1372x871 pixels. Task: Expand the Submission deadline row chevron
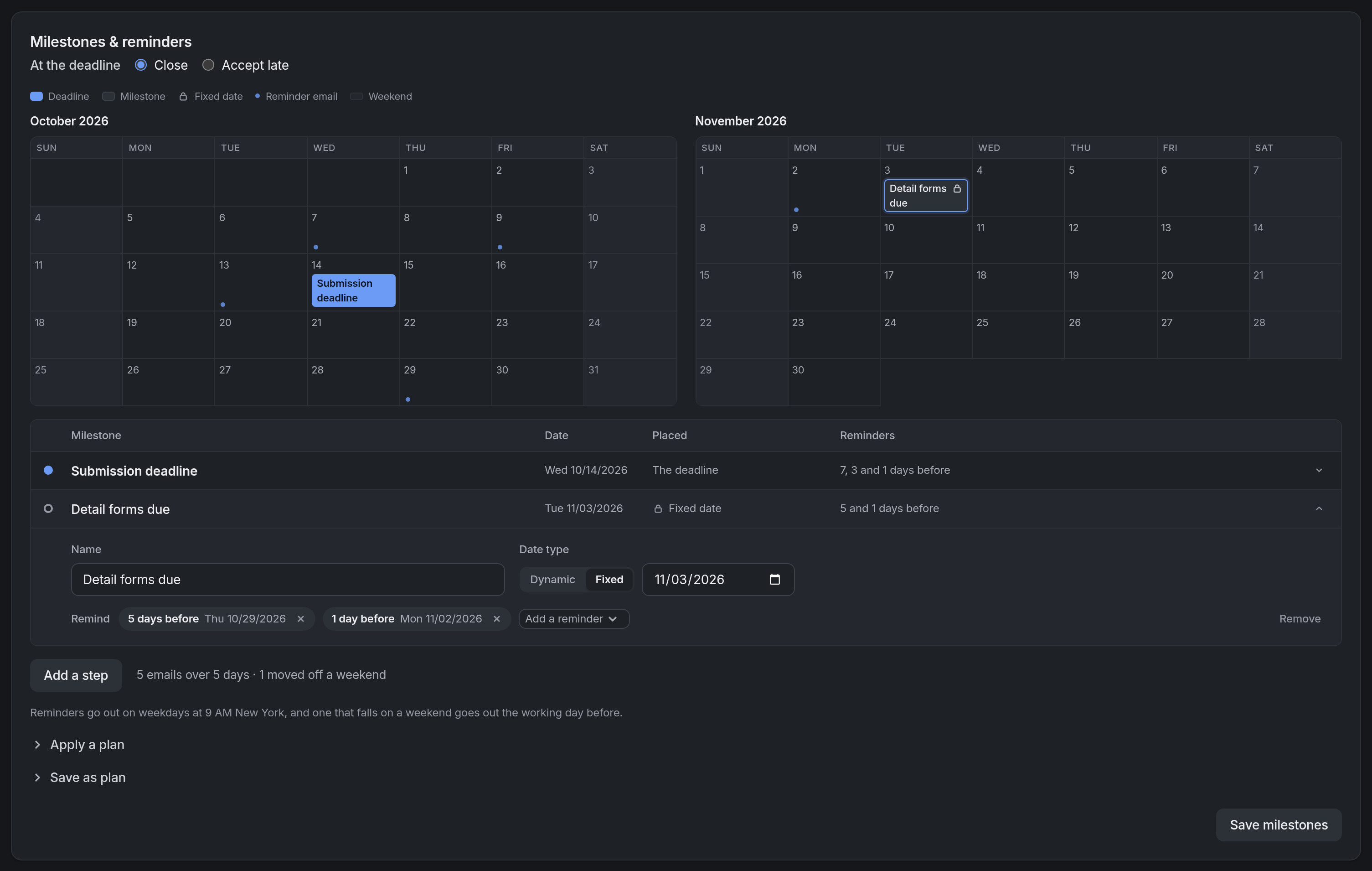click(x=1318, y=470)
